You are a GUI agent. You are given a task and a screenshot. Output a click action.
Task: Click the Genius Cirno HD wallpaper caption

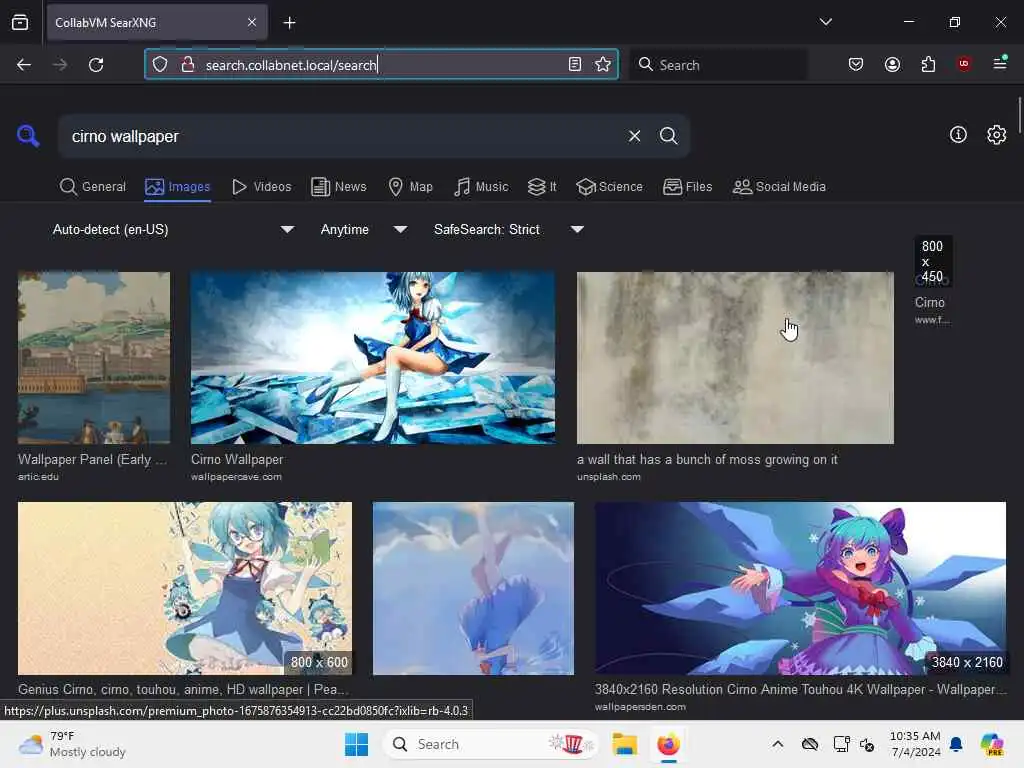(184, 689)
